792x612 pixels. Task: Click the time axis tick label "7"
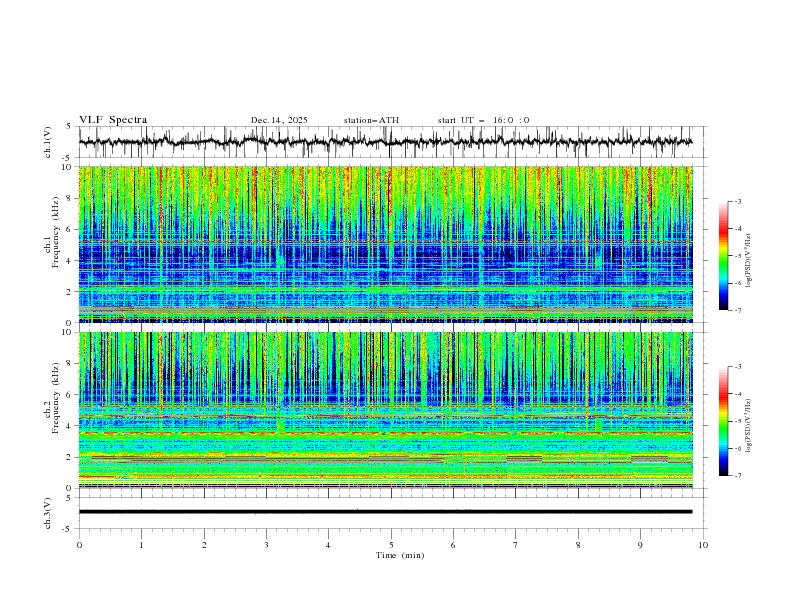pos(516,545)
